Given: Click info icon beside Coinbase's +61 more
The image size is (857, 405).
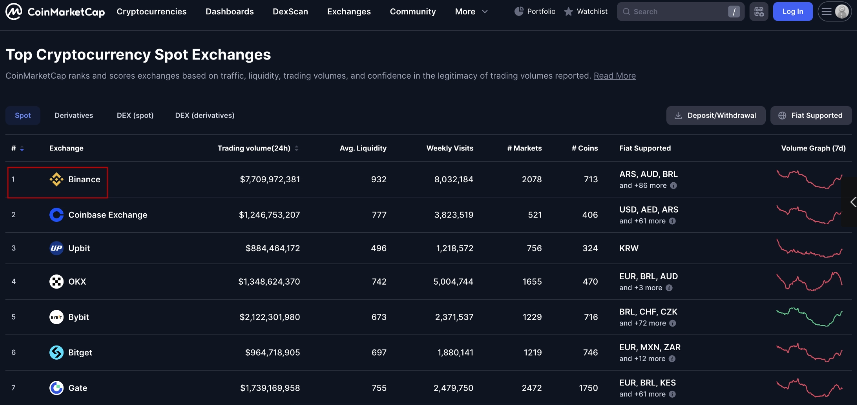Looking at the screenshot, I should point(672,221).
